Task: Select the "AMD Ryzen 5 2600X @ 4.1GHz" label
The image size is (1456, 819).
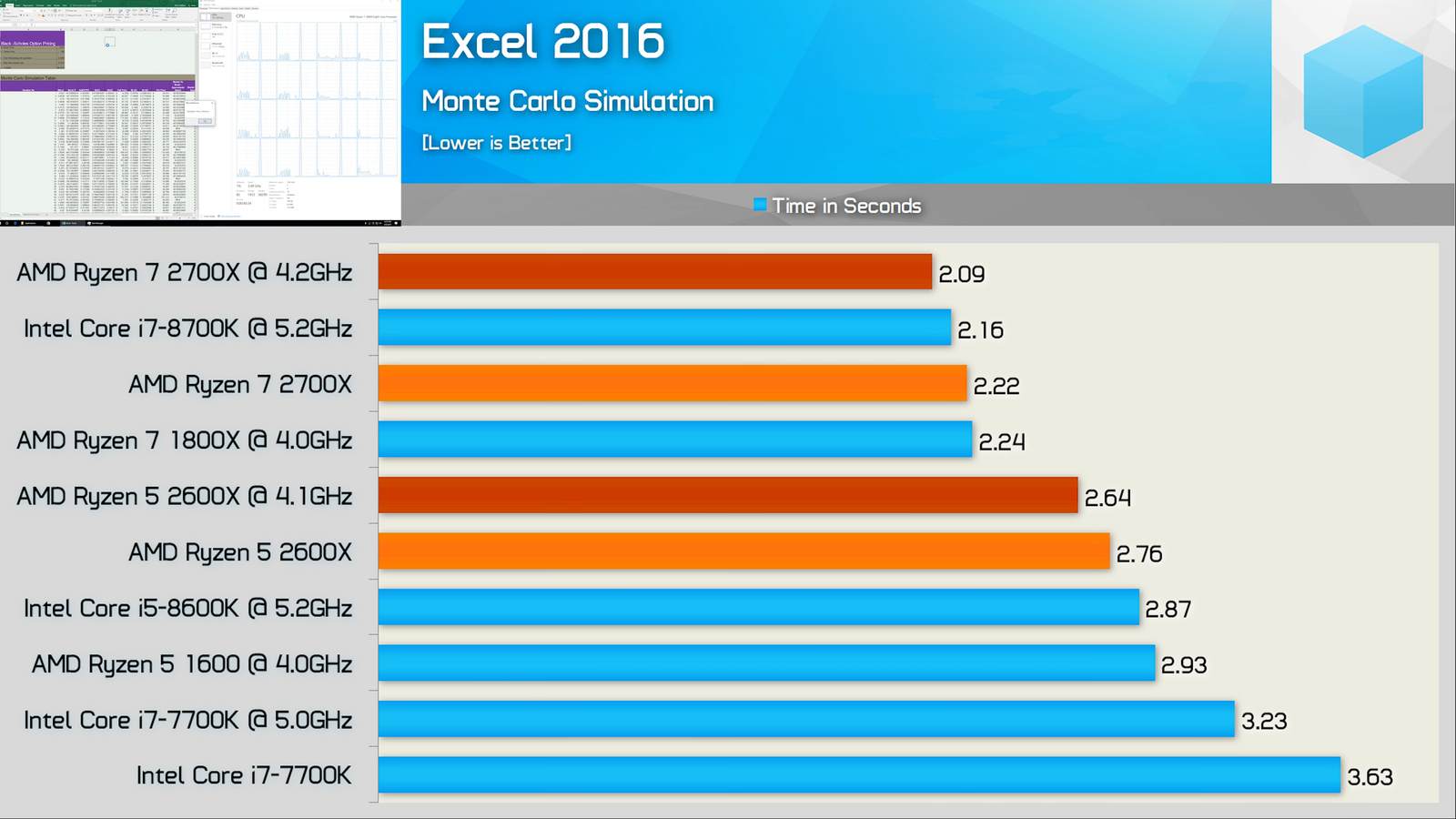Action: 185,496
